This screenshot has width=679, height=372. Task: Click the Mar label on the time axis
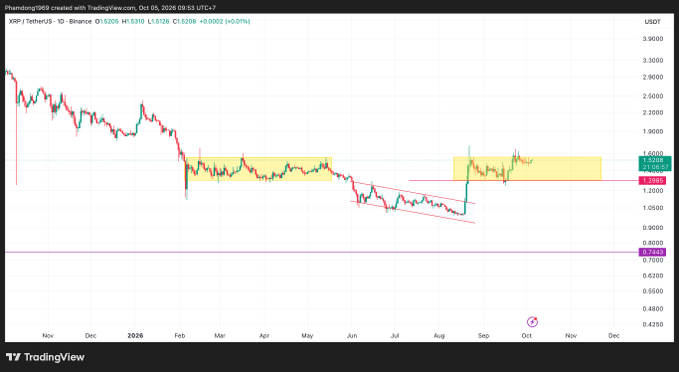coord(220,336)
